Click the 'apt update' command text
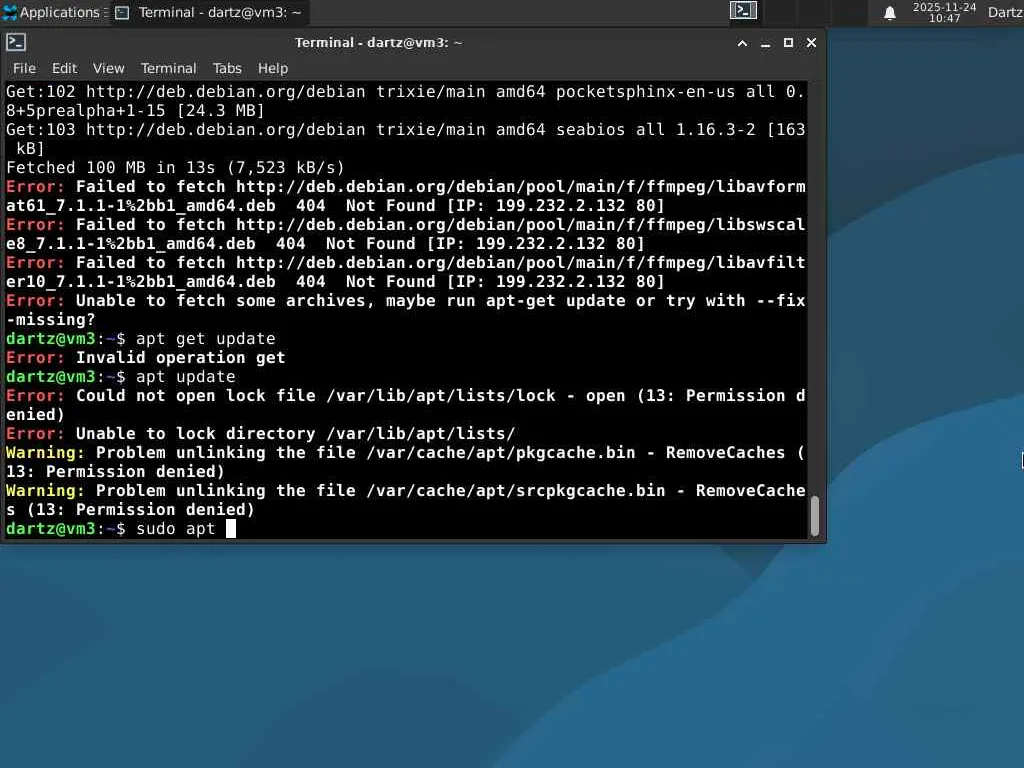Viewport: 1024px width, 768px height. pos(185,377)
